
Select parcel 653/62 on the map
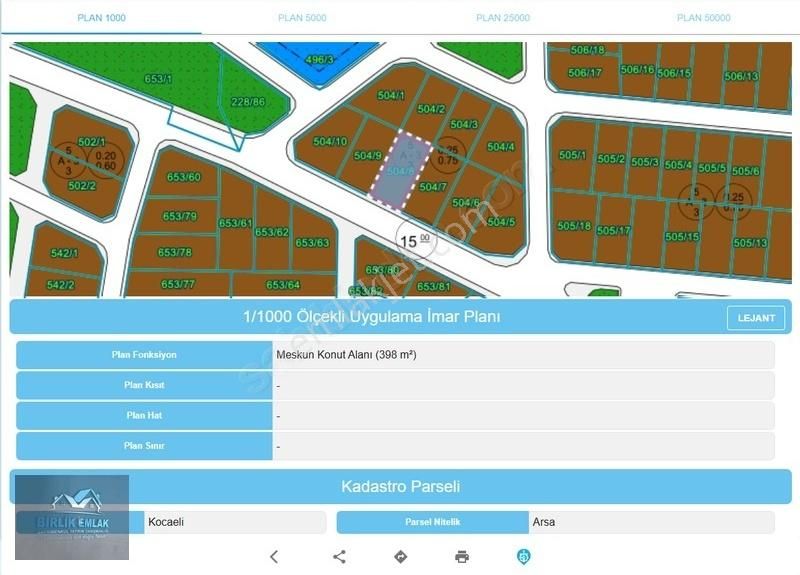[272, 232]
